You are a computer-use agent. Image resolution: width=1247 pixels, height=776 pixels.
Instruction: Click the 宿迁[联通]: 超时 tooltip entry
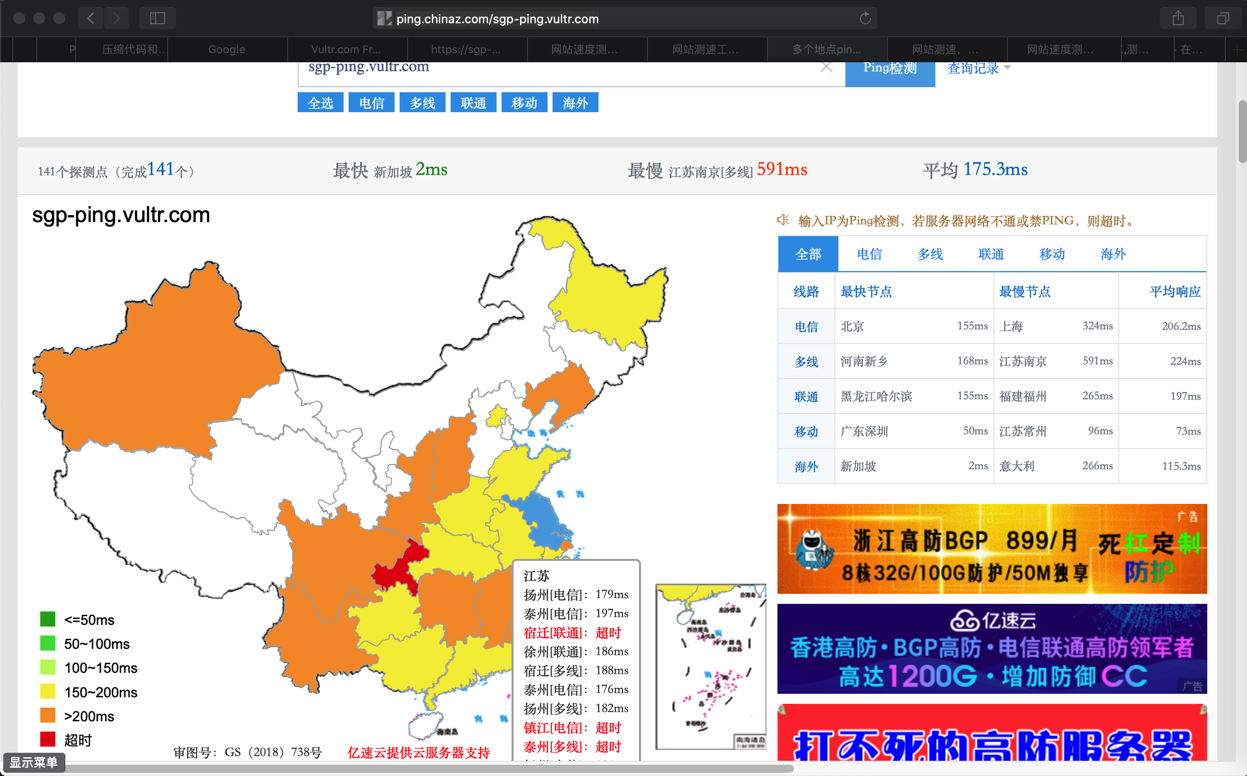(x=572, y=633)
